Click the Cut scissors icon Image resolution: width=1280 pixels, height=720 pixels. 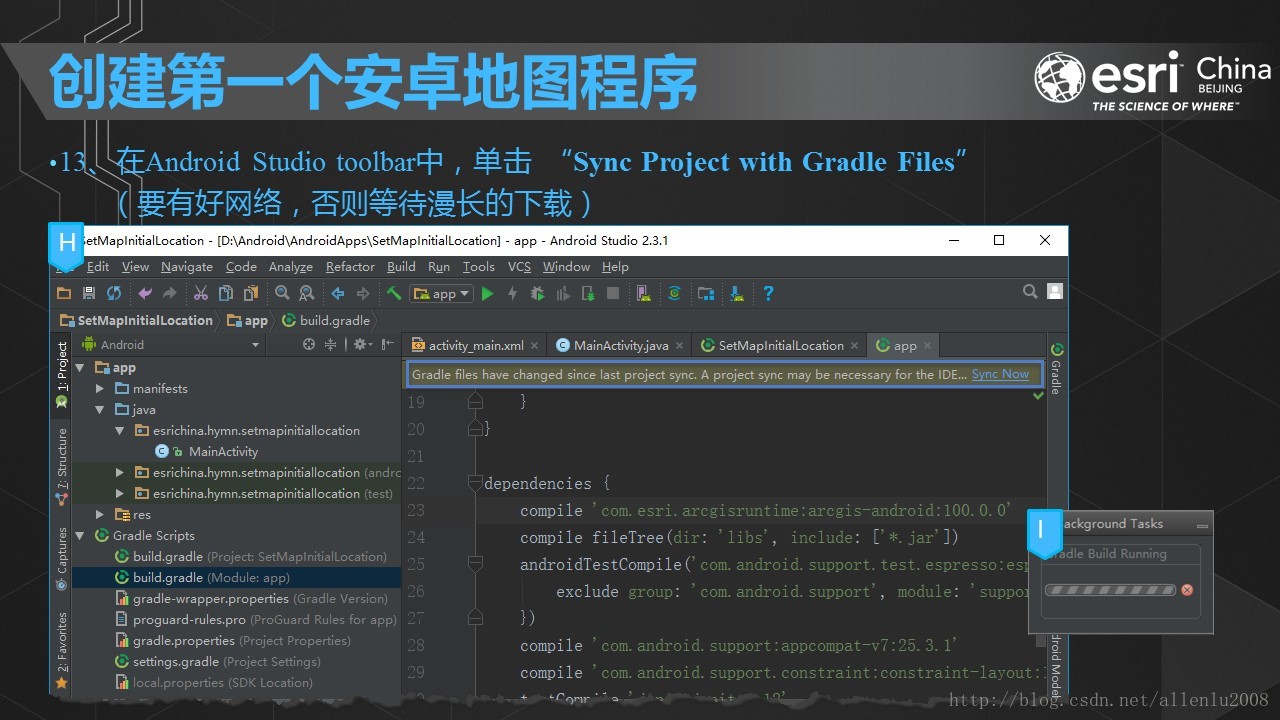pyautogui.click(x=201, y=293)
